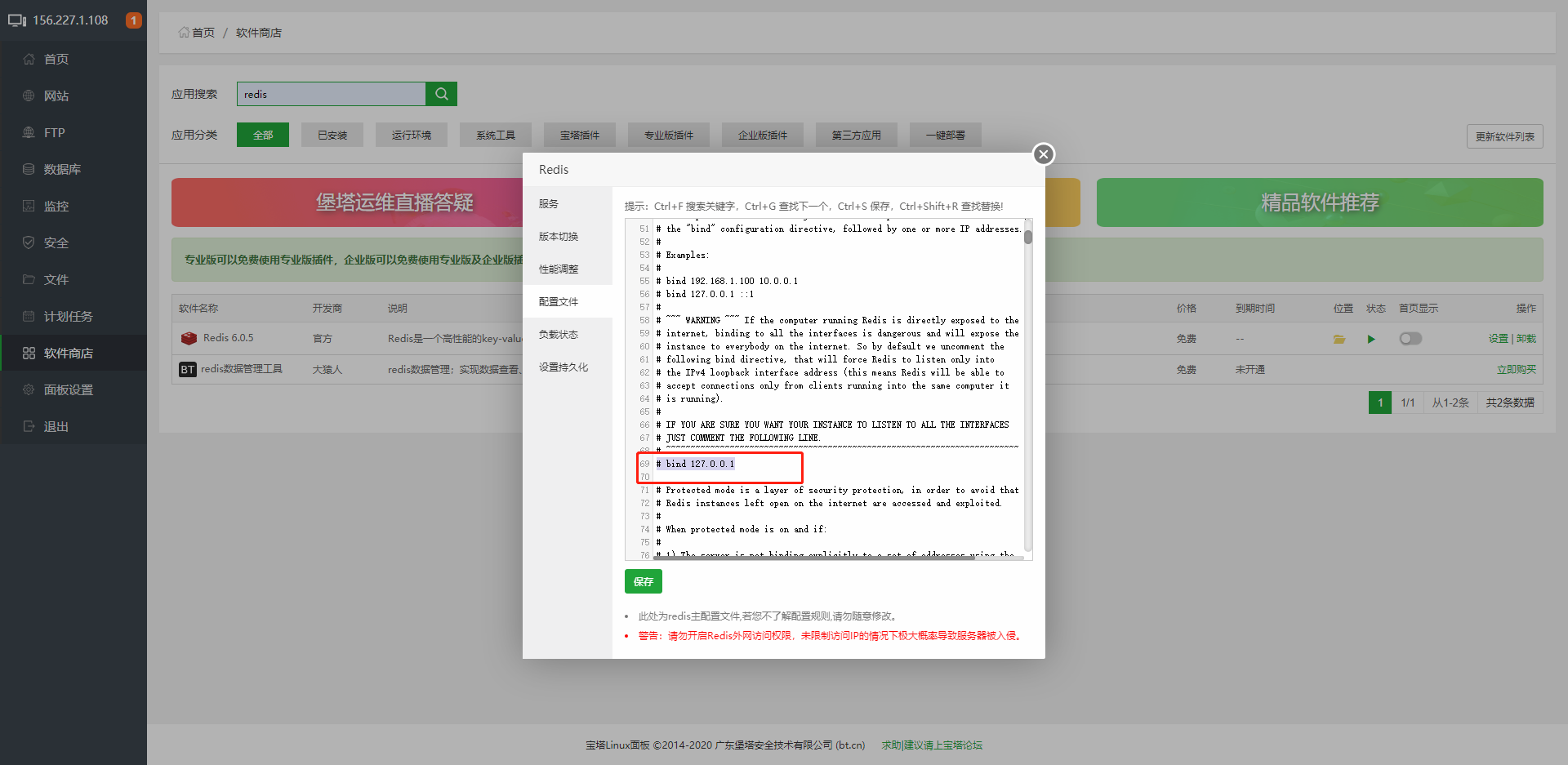Click the 软件商店 breadcrumb text
The width and height of the screenshot is (1568, 765).
[x=259, y=33]
